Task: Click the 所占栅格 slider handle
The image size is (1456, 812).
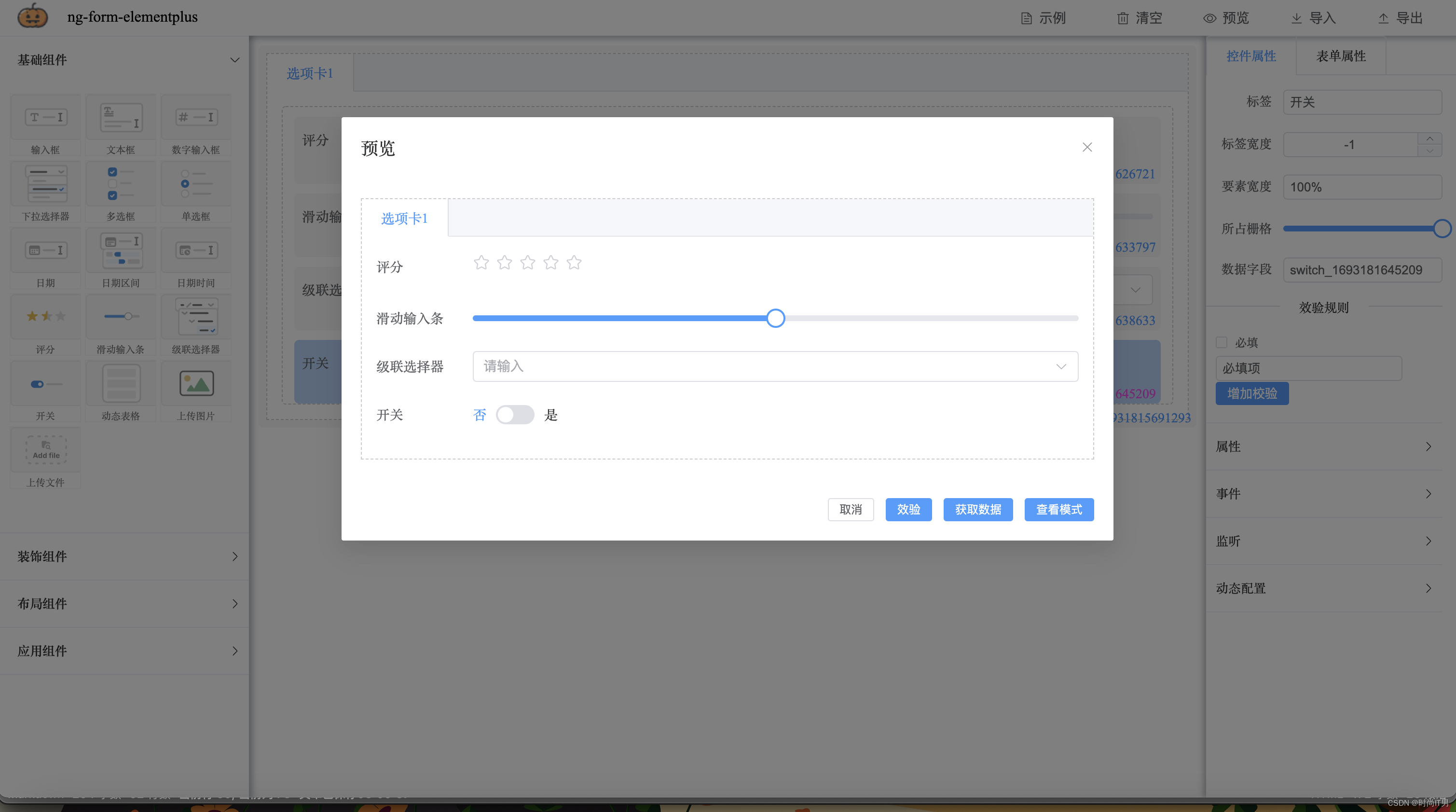Action: [1442, 229]
